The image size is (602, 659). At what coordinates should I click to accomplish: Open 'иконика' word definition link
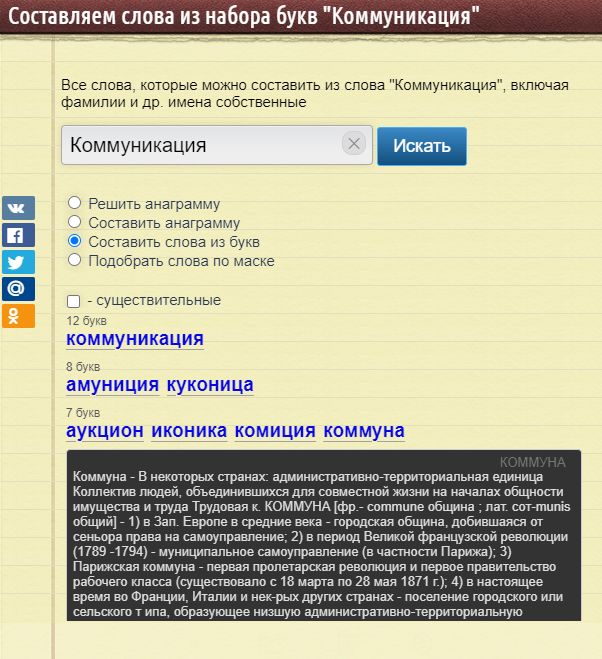[x=189, y=431]
